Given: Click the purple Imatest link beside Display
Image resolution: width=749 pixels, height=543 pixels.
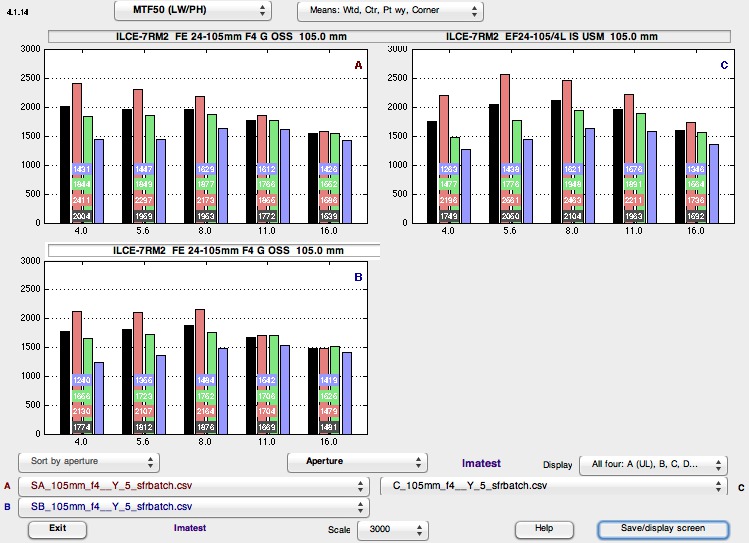Looking at the screenshot, I should point(481,464).
